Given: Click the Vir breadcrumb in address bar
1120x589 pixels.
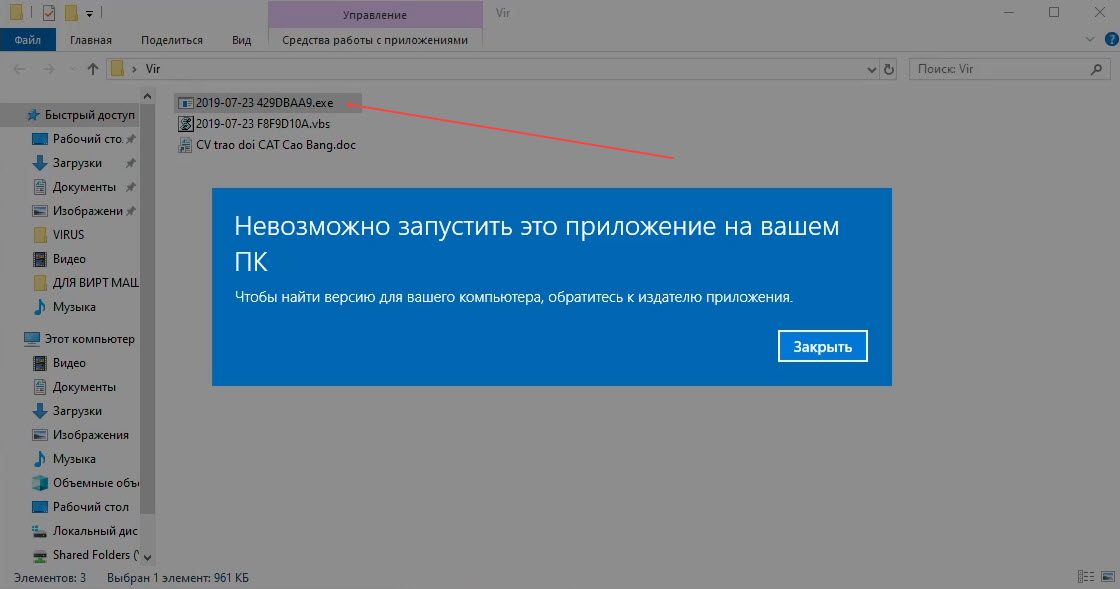Looking at the screenshot, I should pyautogui.click(x=153, y=69).
